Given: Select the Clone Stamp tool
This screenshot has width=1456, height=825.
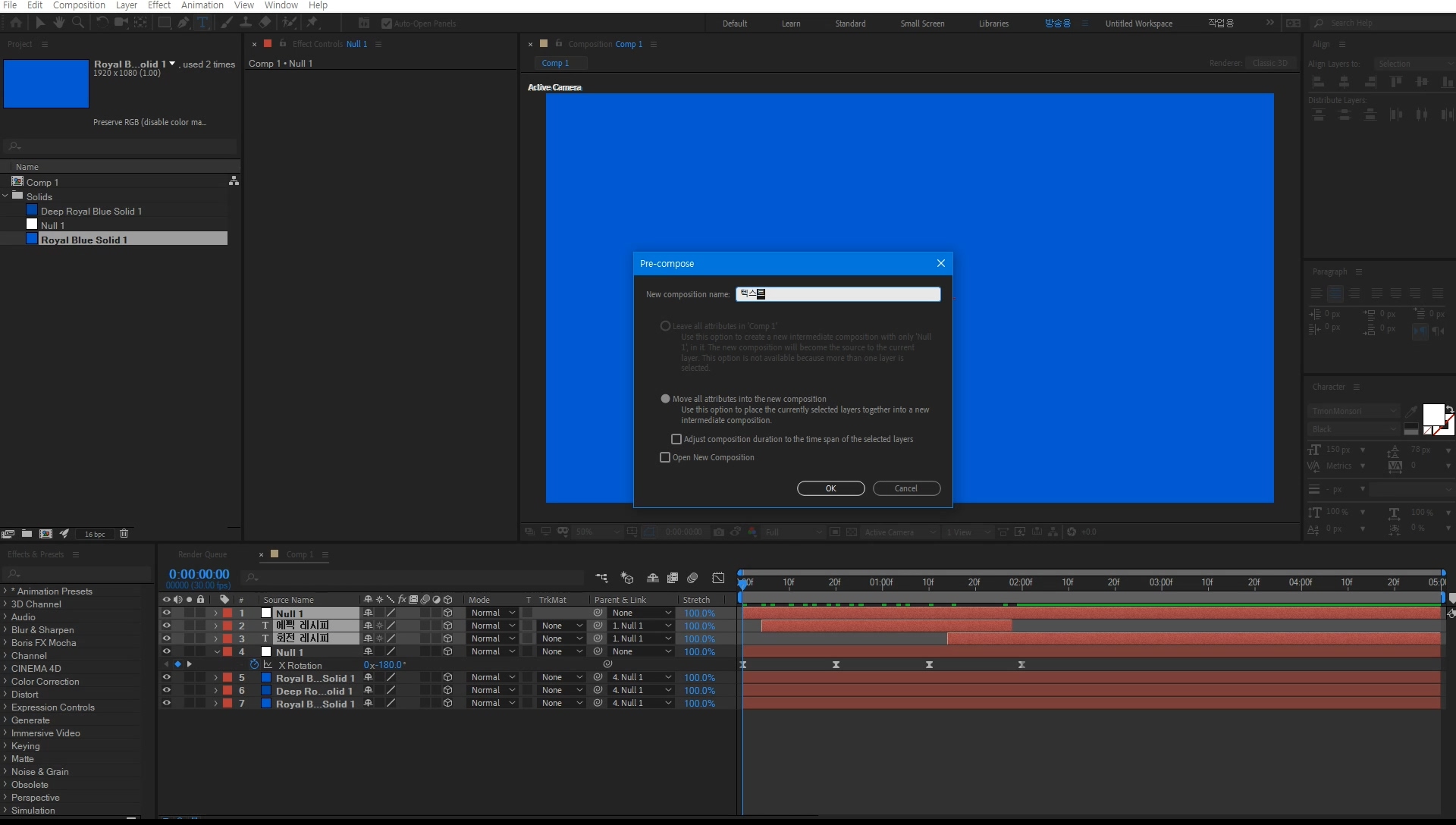Looking at the screenshot, I should coord(246,23).
